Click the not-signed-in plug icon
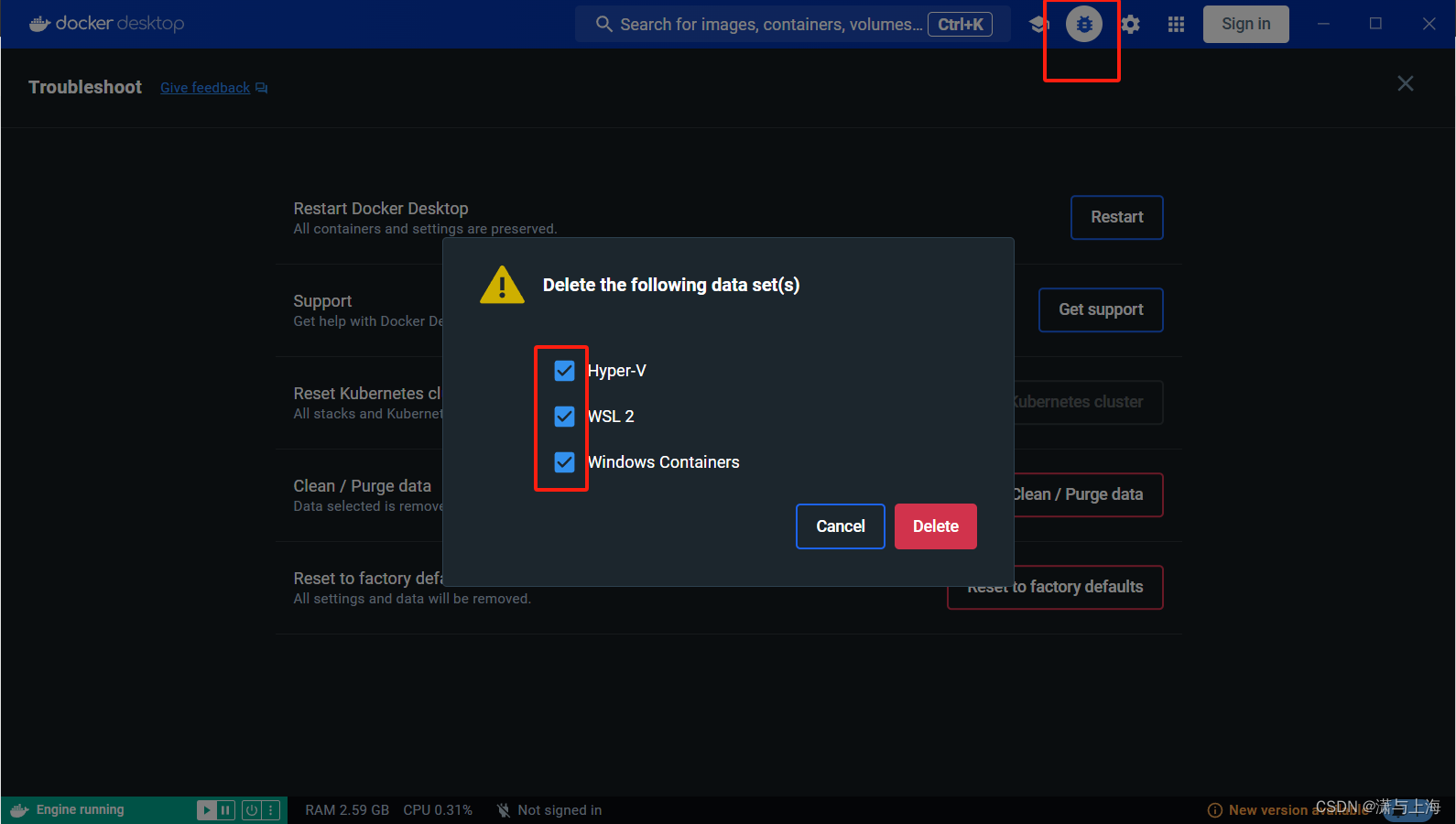The width and height of the screenshot is (1456, 824). click(503, 810)
